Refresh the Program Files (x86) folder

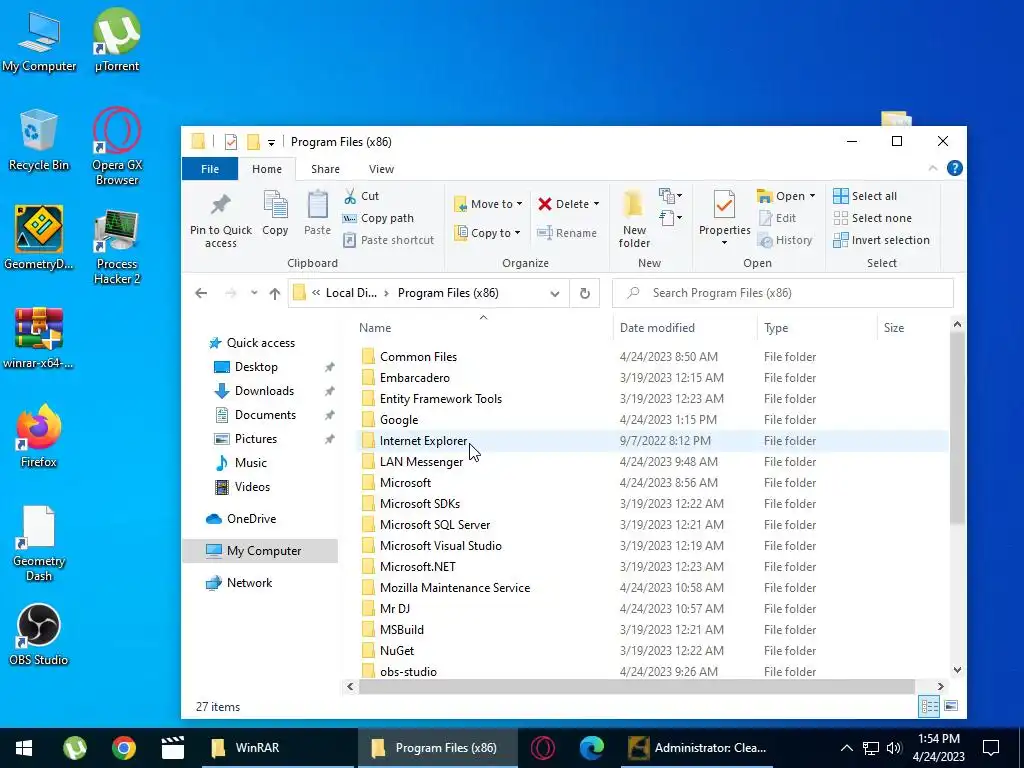pyautogui.click(x=584, y=293)
